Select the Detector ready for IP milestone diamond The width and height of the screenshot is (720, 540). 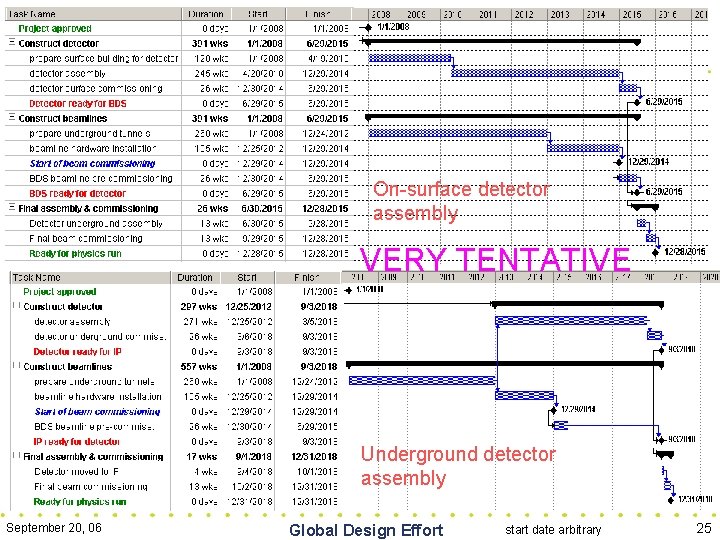click(x=661, y=350)
